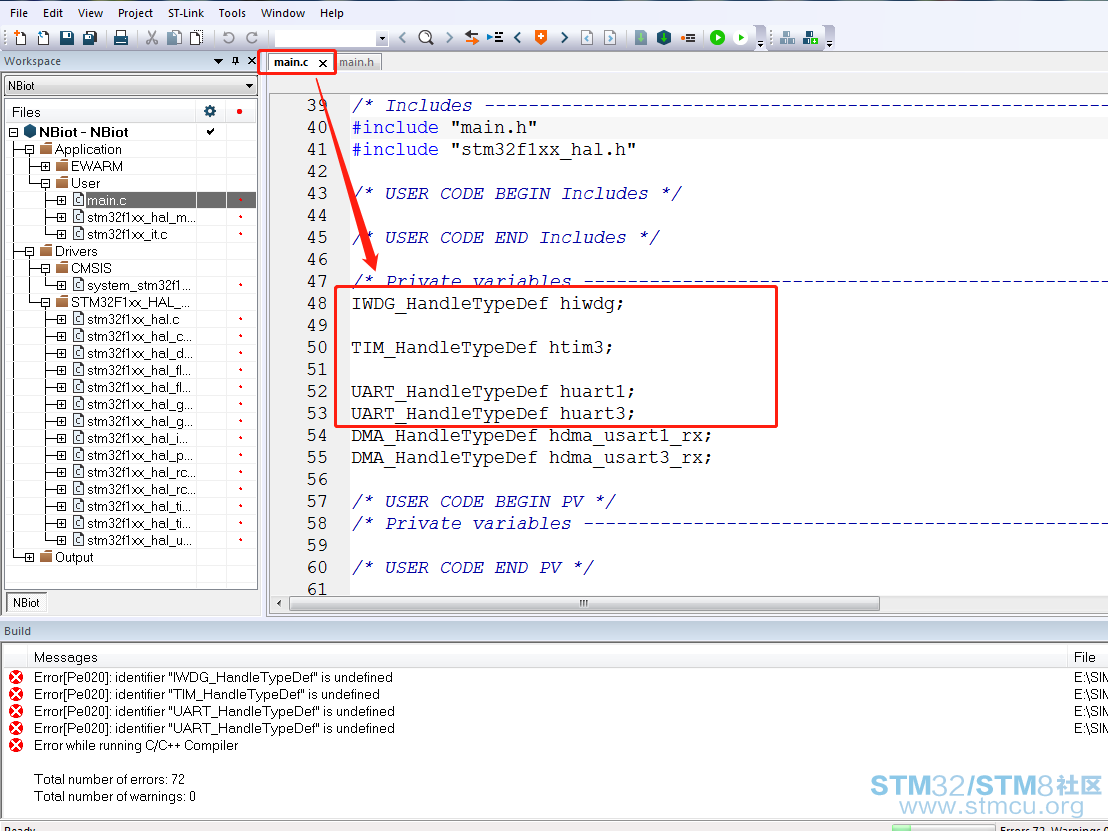Click the Go To line icon
The image size is (1108, 831).
(495, 37)
